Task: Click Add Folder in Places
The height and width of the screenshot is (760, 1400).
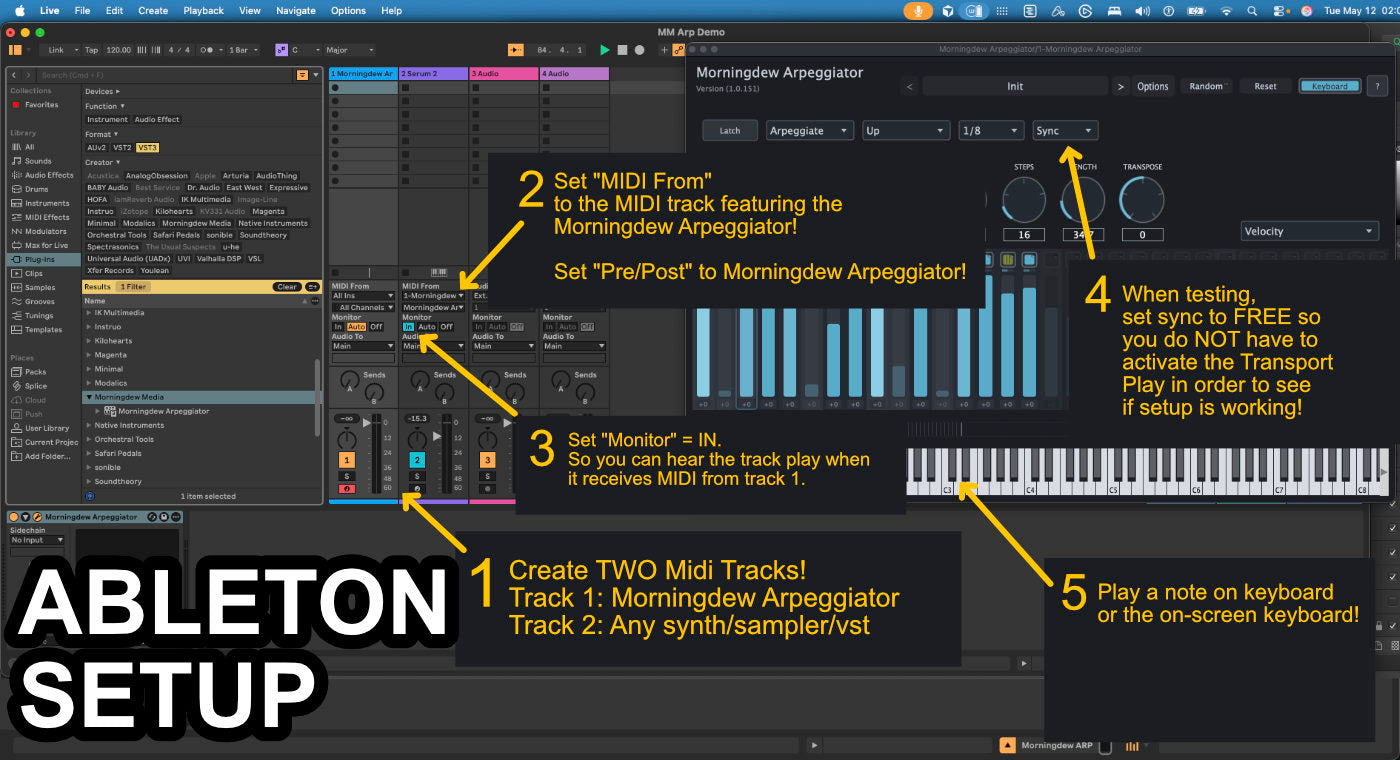Action: [x=41, y=456]
